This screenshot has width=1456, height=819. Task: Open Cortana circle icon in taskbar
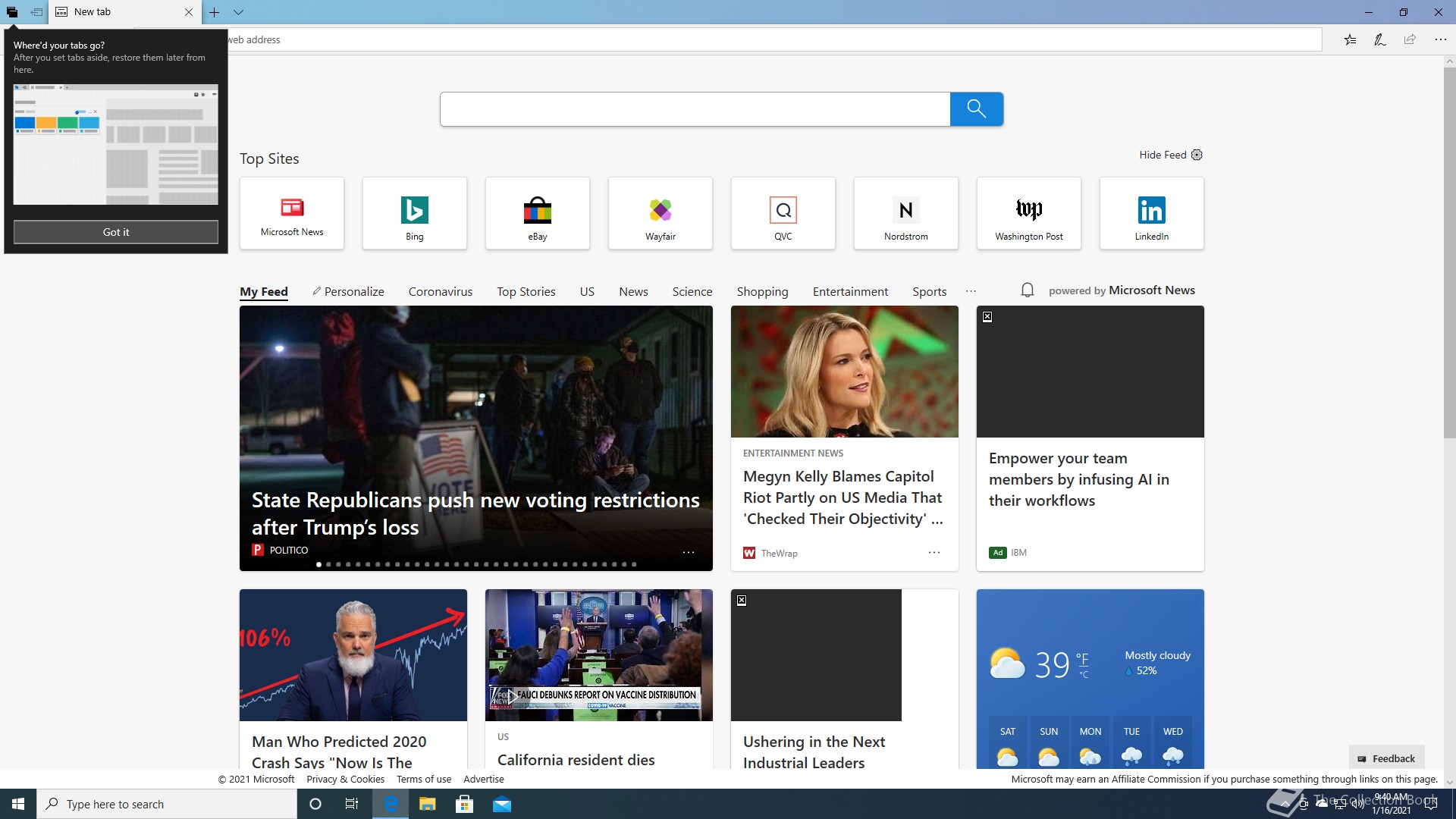(315, 804)
